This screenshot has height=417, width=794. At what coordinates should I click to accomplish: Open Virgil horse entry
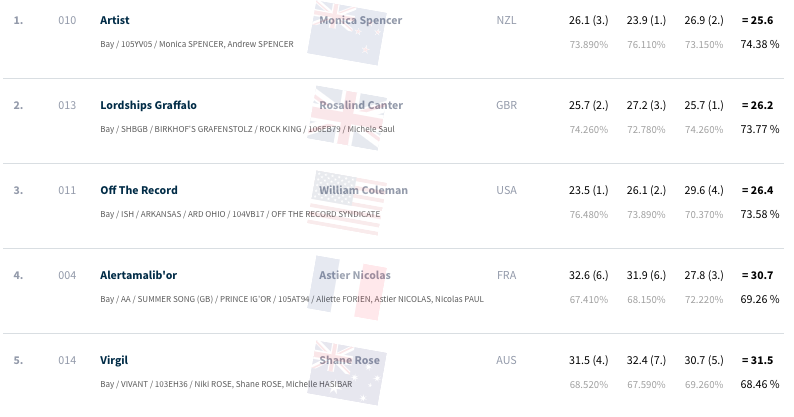point(114,360)
